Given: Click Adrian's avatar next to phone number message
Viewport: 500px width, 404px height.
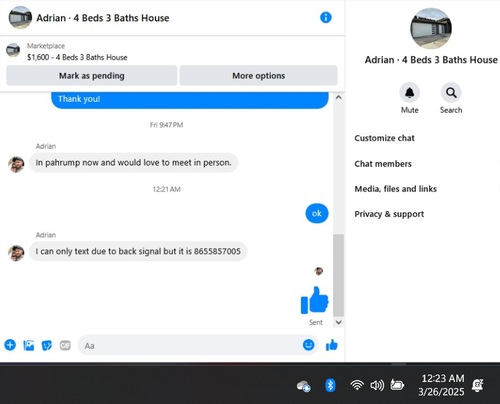Looking at the screenshot, I should (x=16, y=253).
